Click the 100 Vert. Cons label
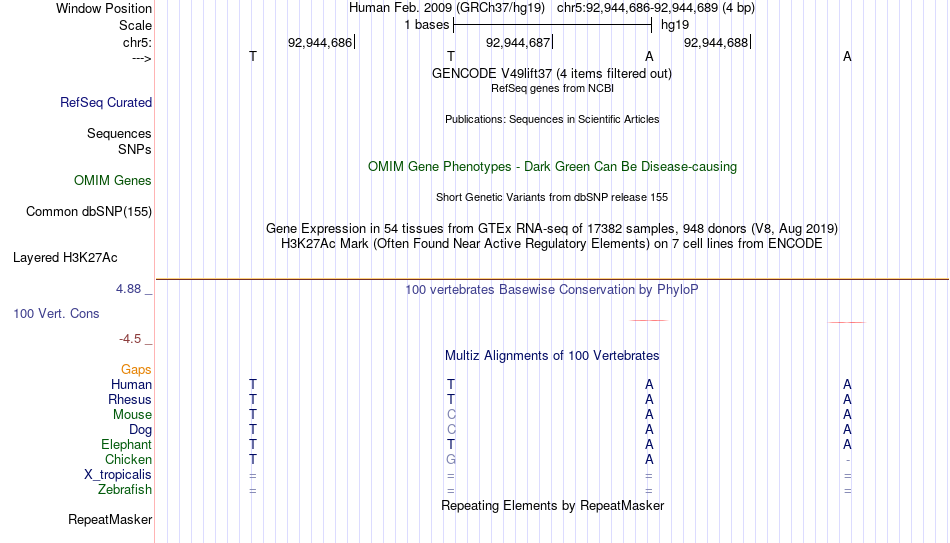Screen dimensions: 950x543 [x=56, y=313]
